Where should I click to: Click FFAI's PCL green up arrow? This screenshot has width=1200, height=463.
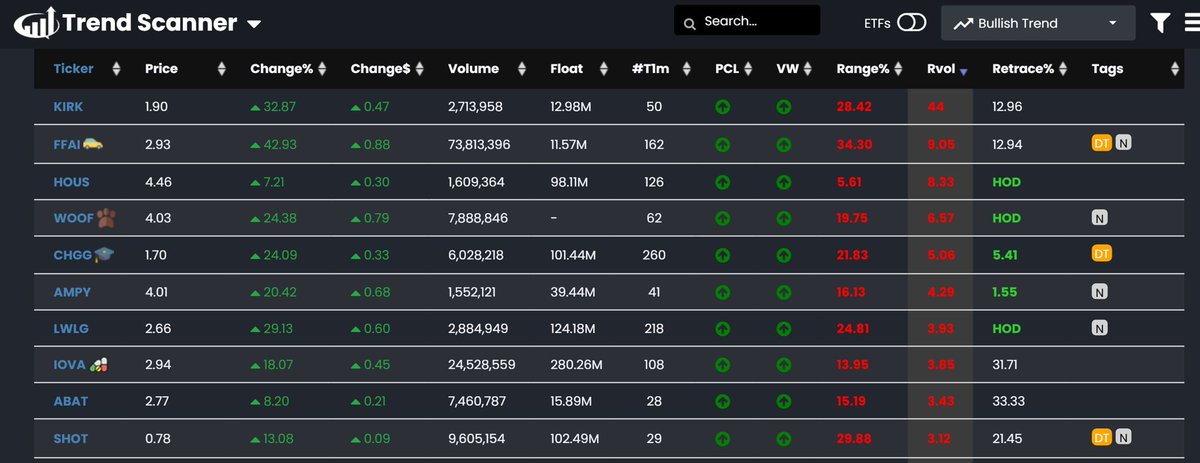(723, 144)
